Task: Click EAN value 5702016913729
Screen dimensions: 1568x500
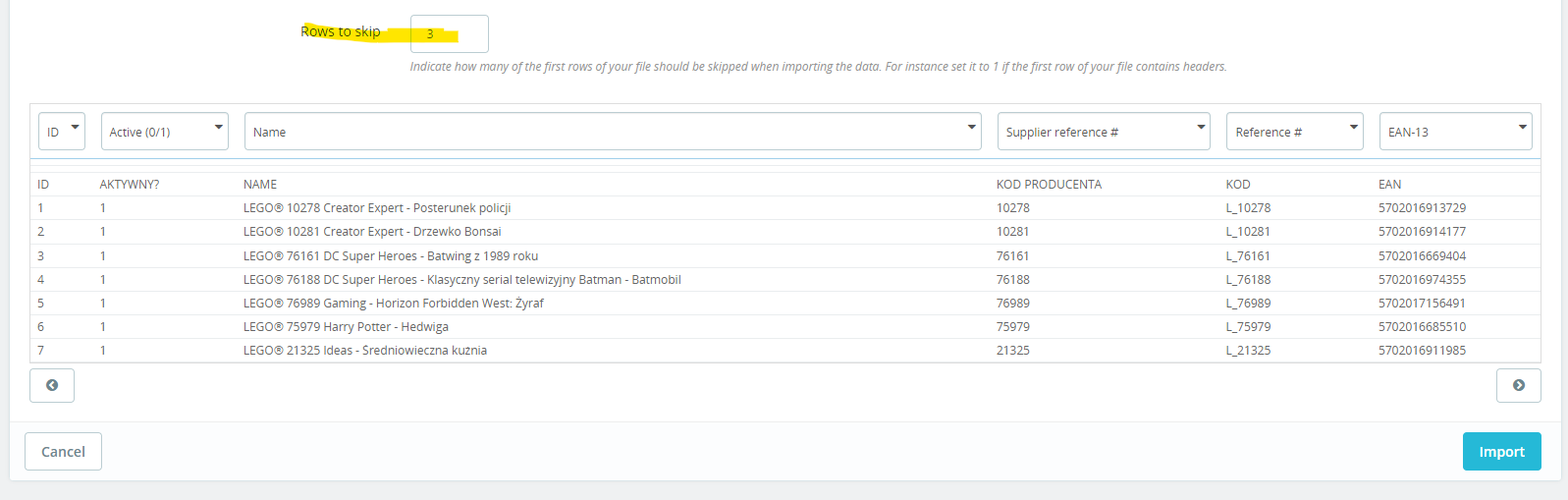Action: tap(1422, 208)
